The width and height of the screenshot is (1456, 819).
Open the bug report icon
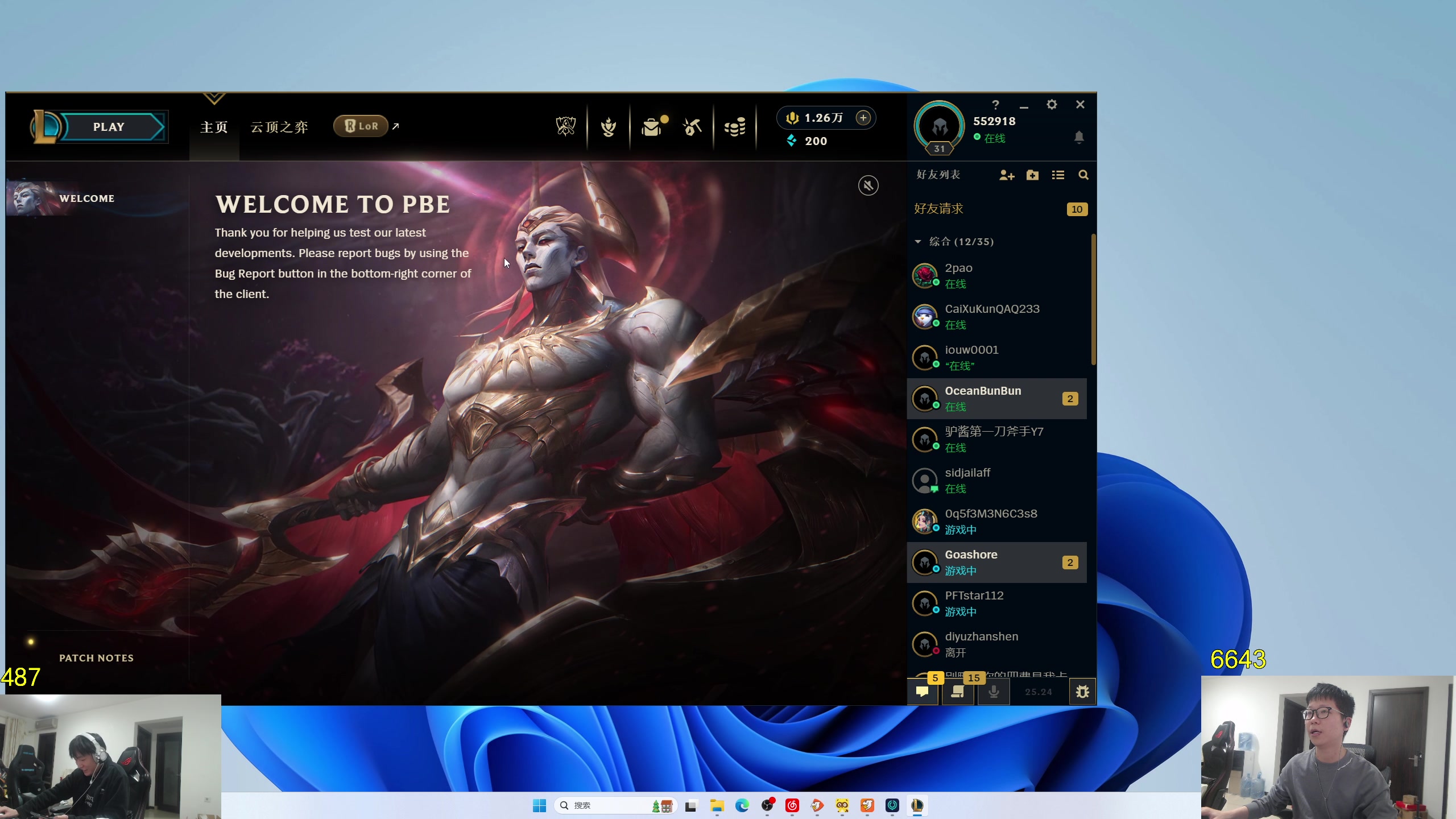[1082, 692]
